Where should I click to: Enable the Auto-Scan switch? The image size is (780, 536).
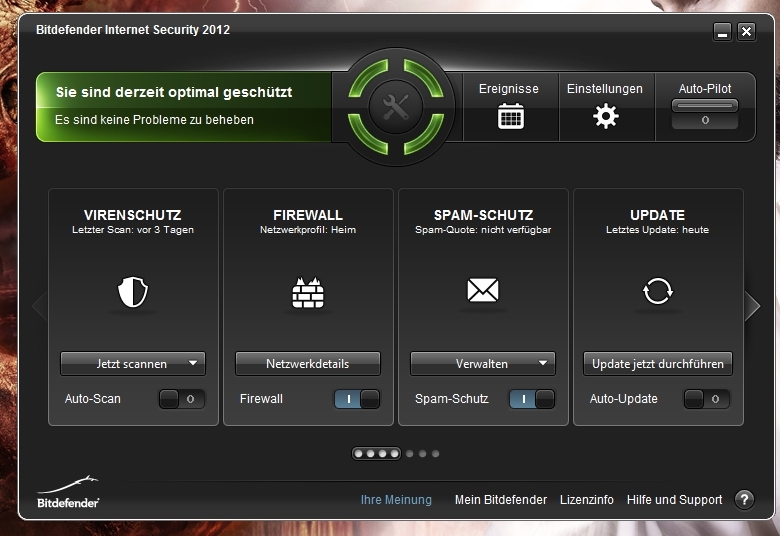182,399
